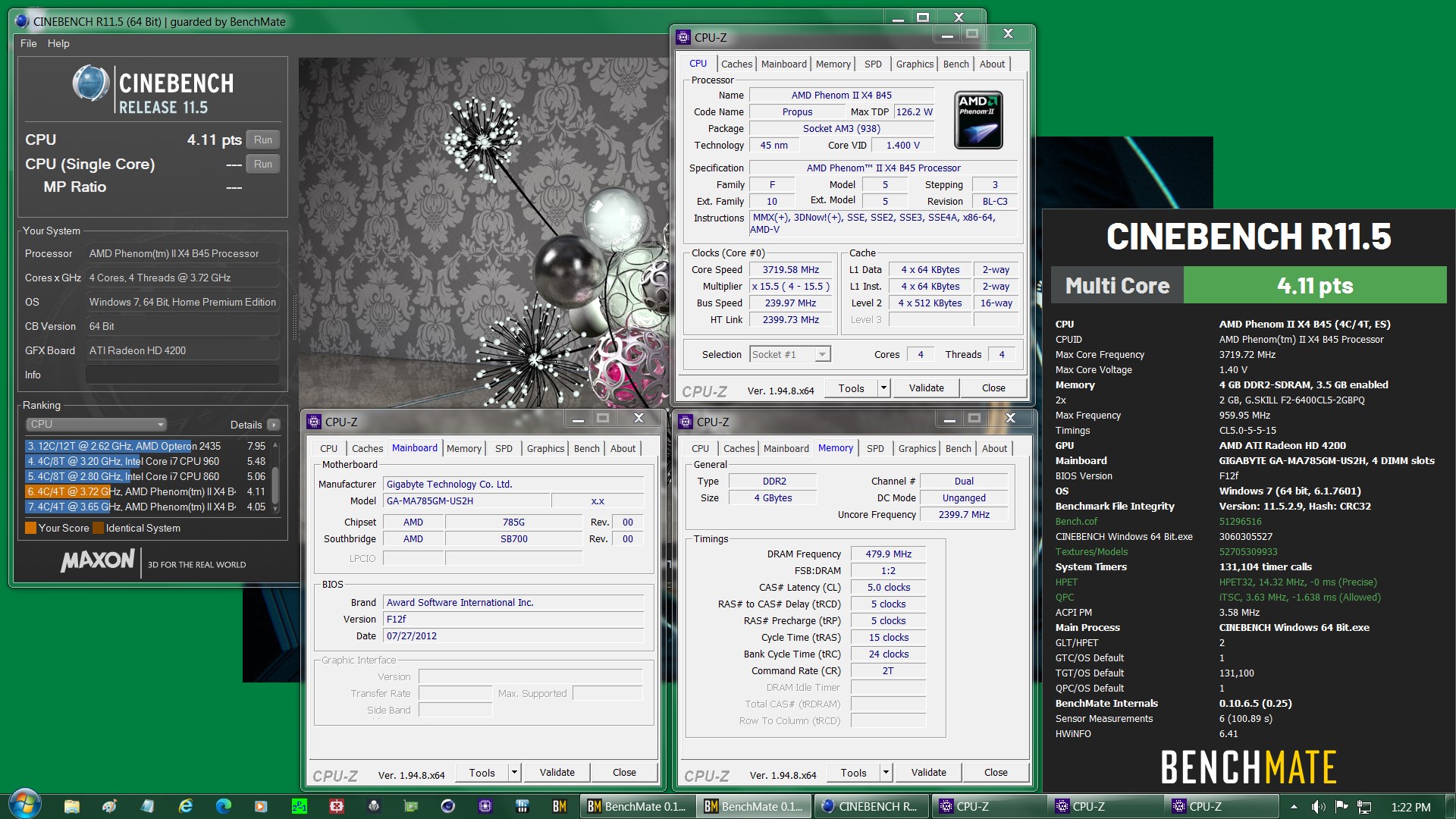
Task: Click Validate in the top CPU-Z window
Action: (x=926, y=388)
